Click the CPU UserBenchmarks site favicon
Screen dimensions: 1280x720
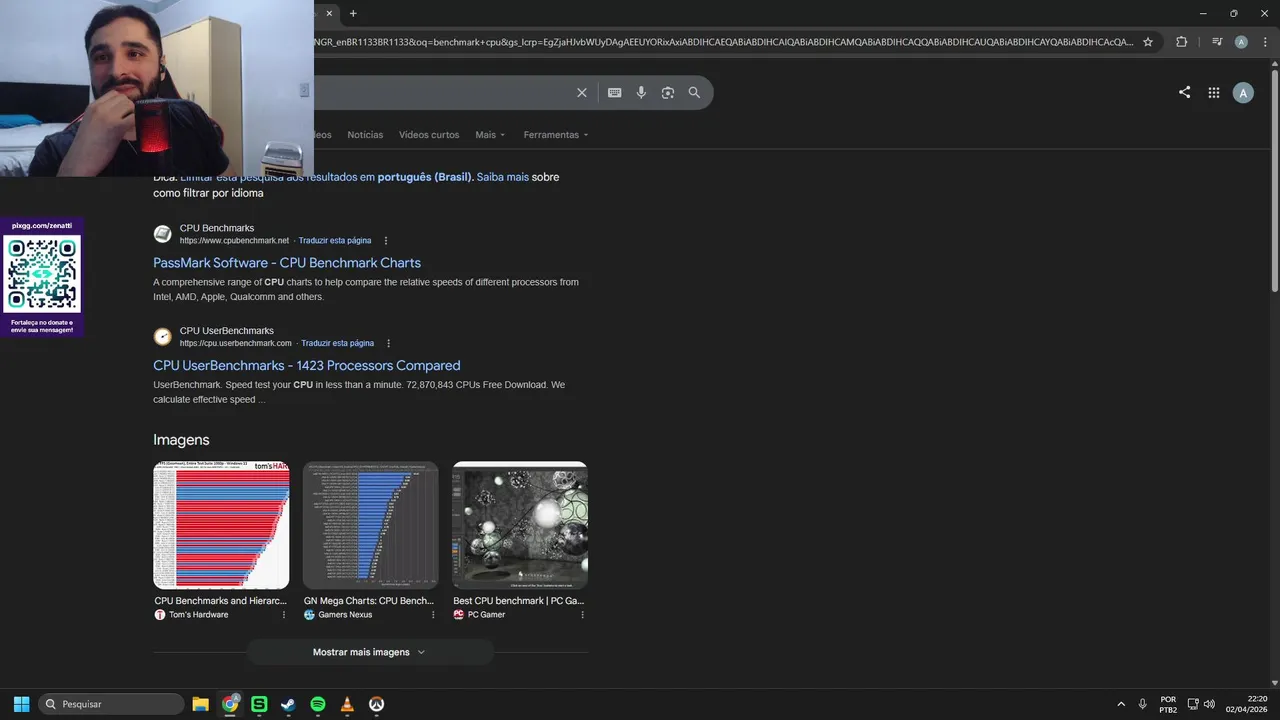[x=162, y=337]
